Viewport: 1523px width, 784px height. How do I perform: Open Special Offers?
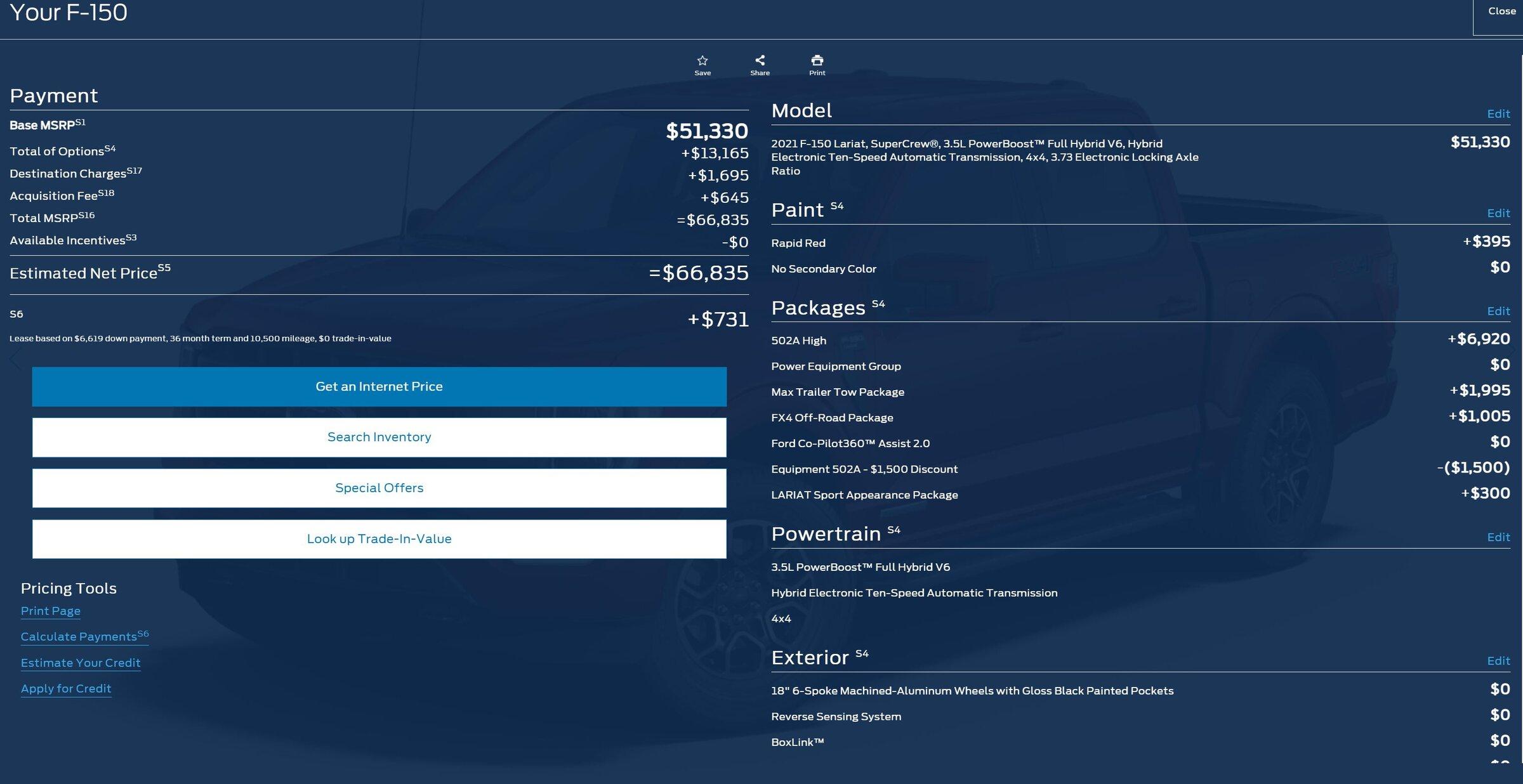click(x=379, y=488)
